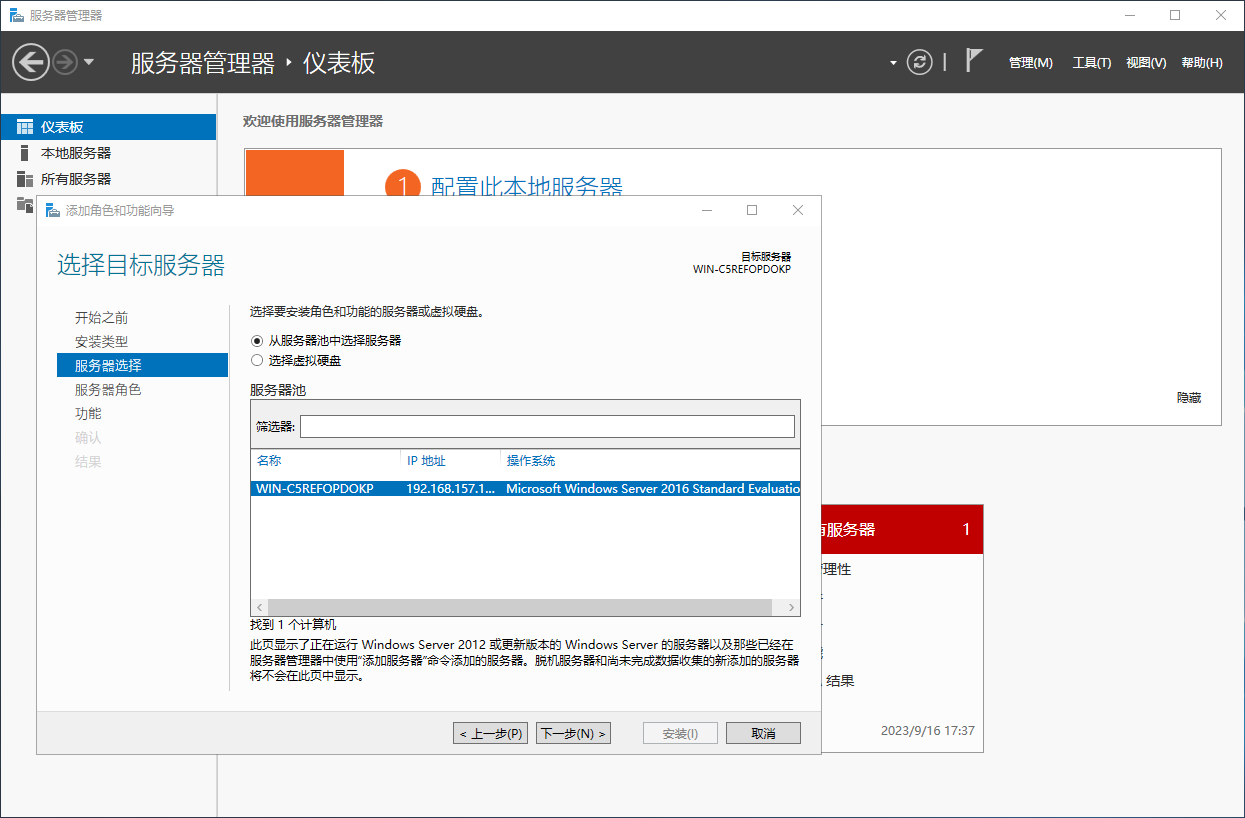This screenshot has height=818, width=1245.
Task: Click the Microsoft Windows Server 2016 Standard cell
Action: coord(653,489)
